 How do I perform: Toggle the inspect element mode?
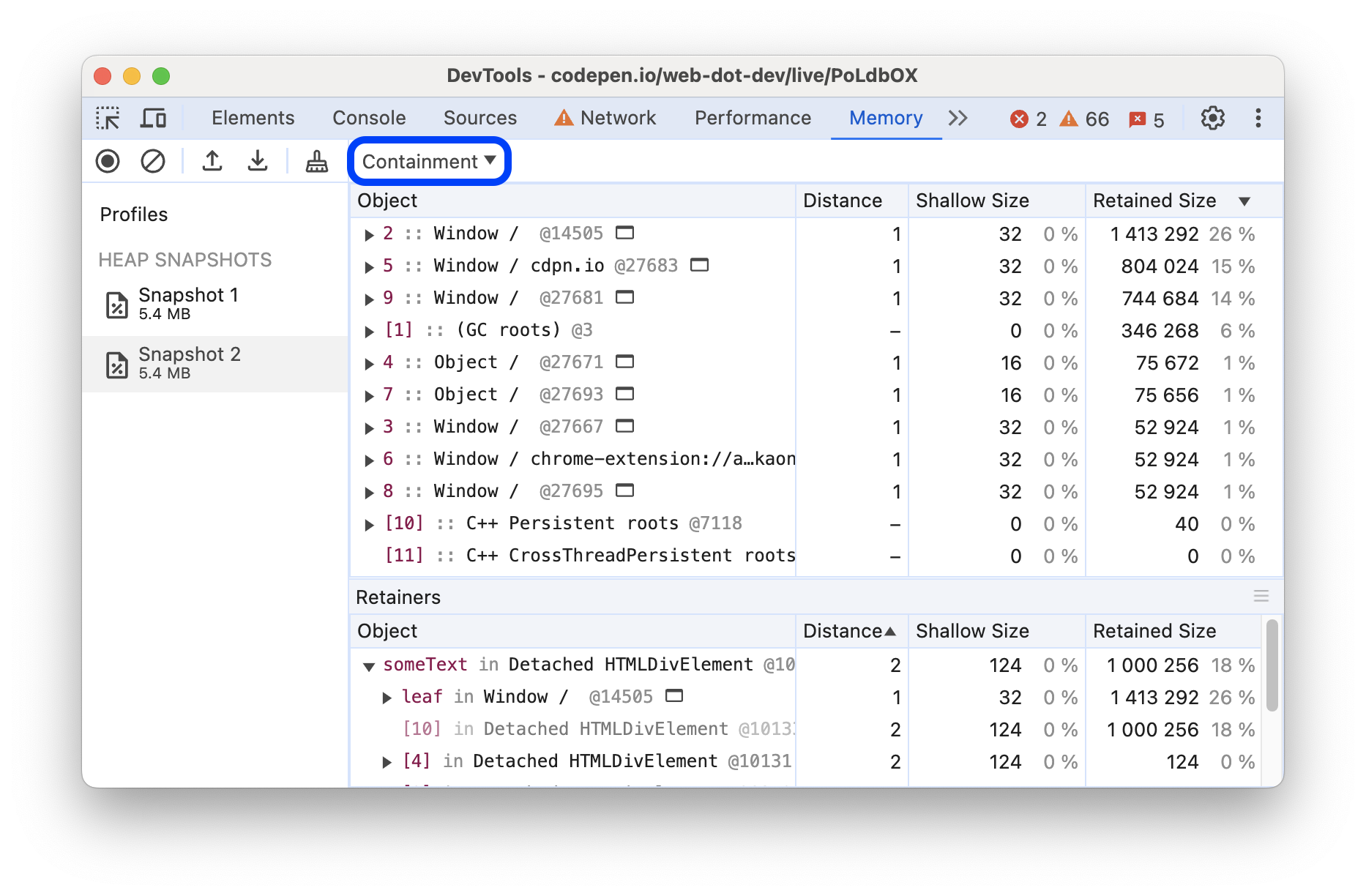click(108, 118)
